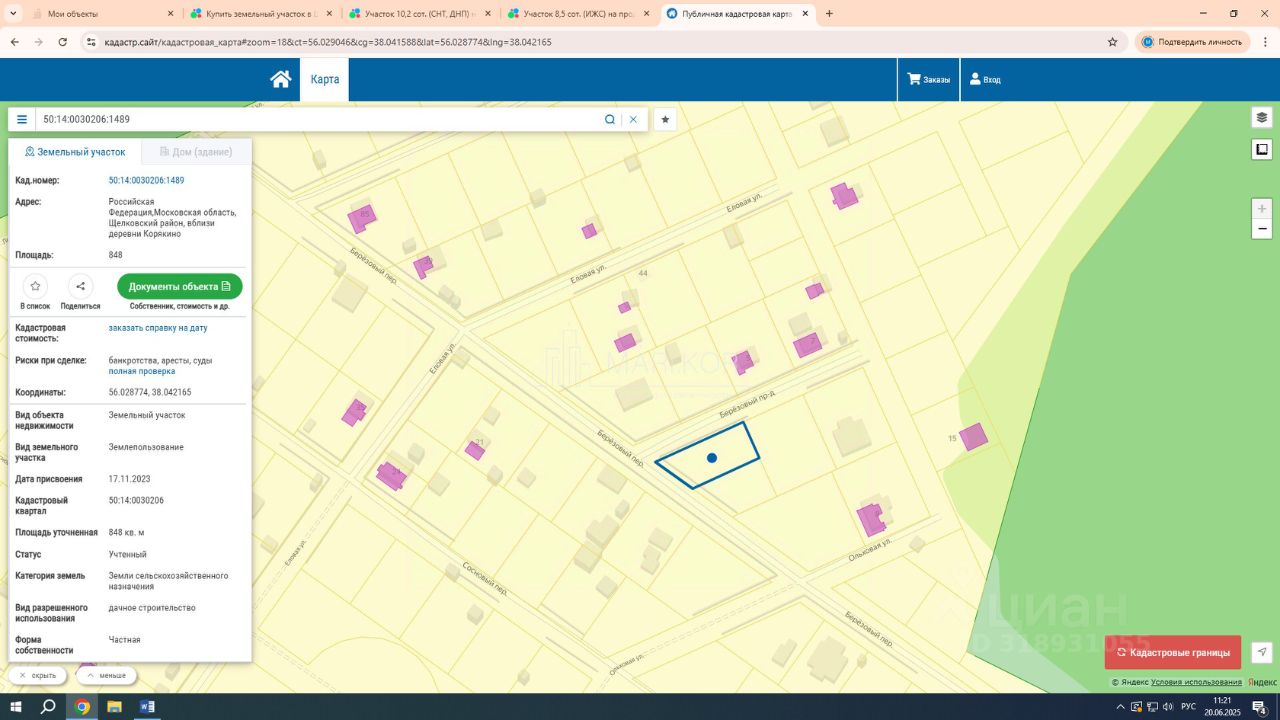1280x720 pixels.
Task: Click the home icon in site header
Action: [280, 79]
